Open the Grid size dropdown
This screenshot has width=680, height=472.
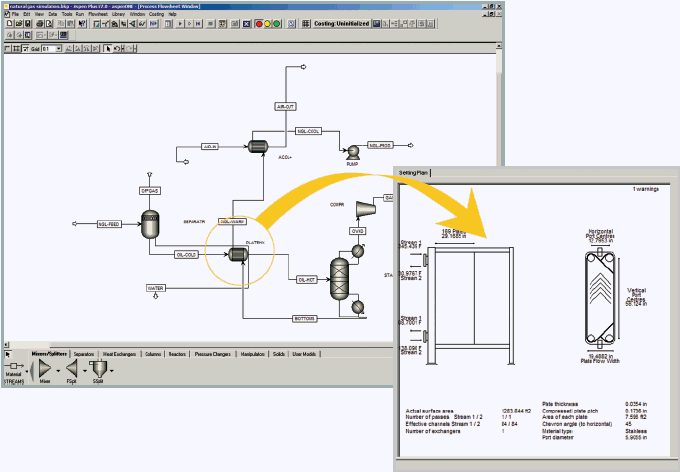click(59, 48)
